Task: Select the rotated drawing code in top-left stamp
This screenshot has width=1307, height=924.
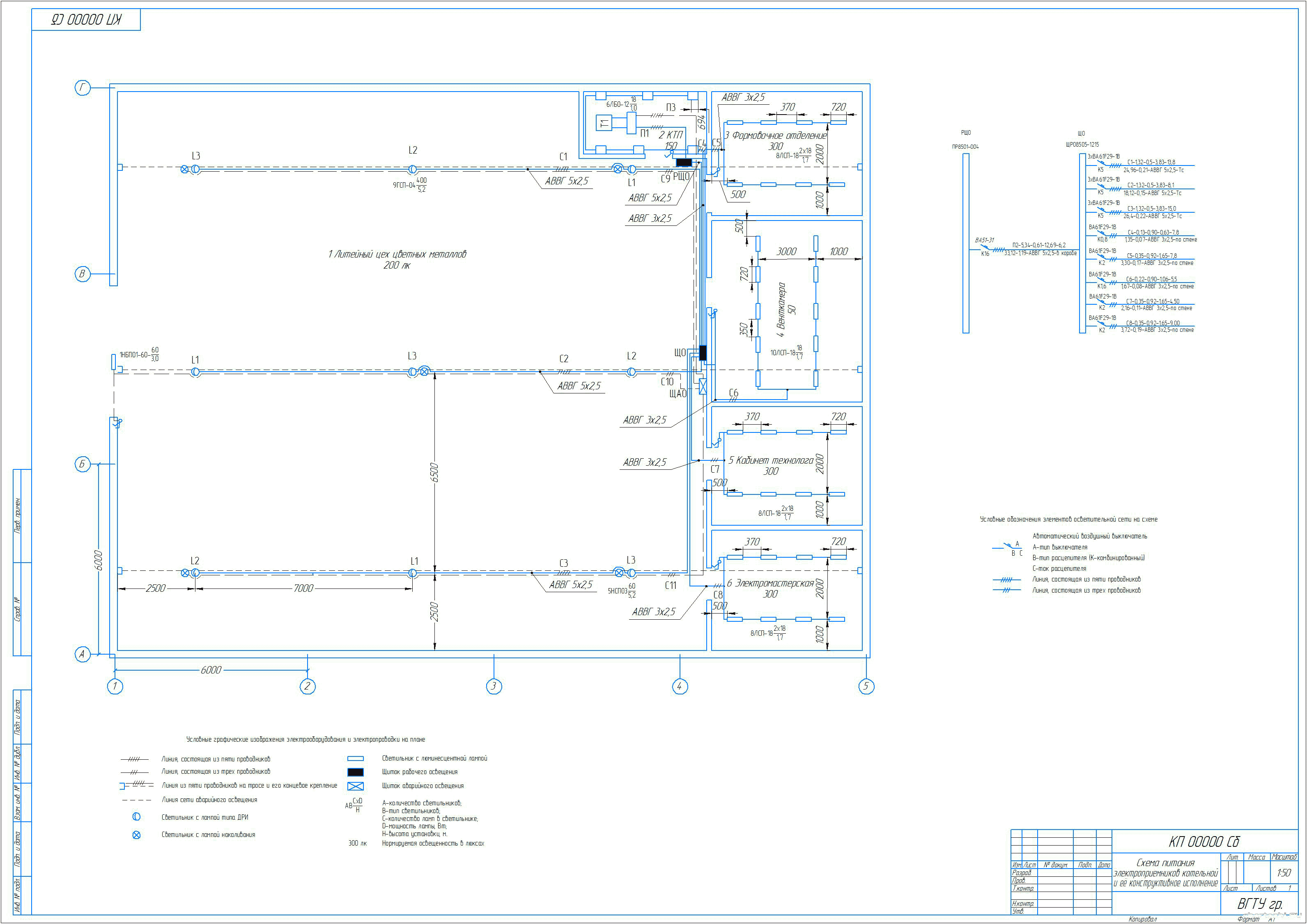Action: point(86,20)
